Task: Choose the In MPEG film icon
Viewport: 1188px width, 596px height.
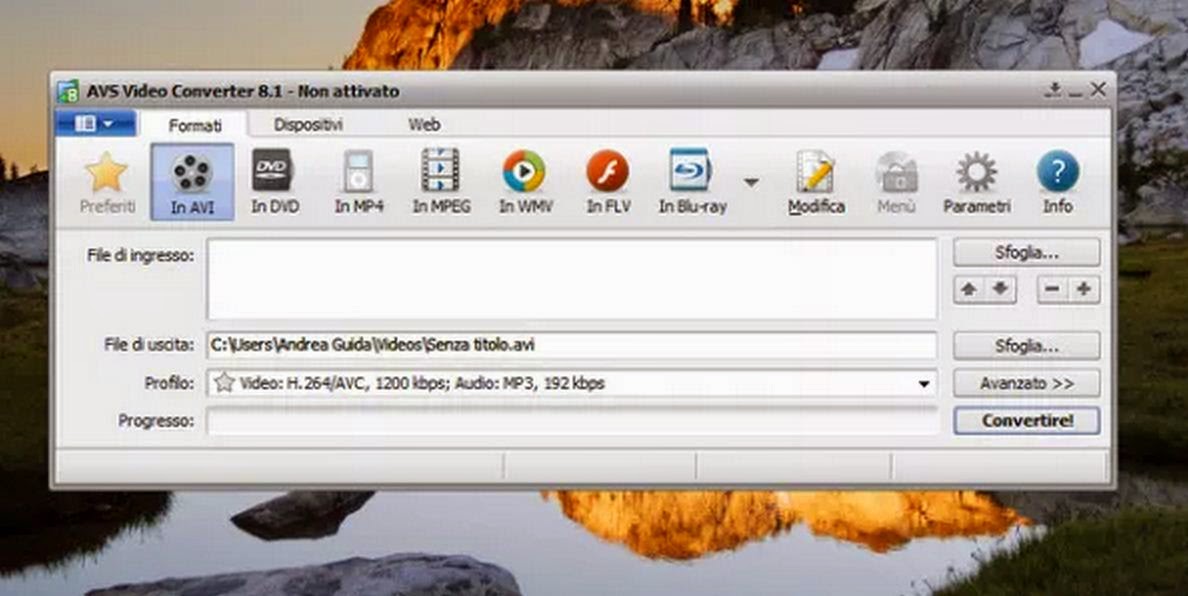Action: coord(441,183)
